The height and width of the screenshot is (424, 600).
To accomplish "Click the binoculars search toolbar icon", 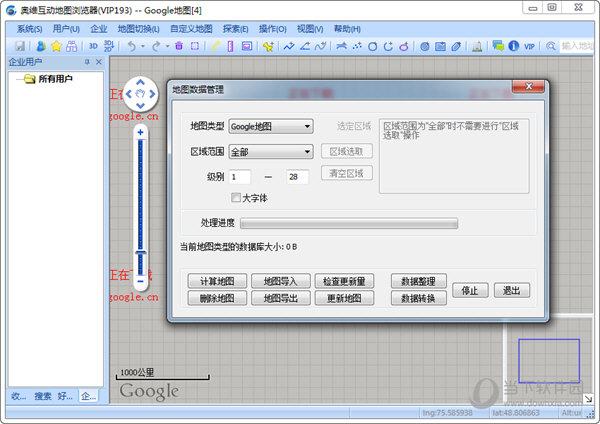I will [72, 46].
